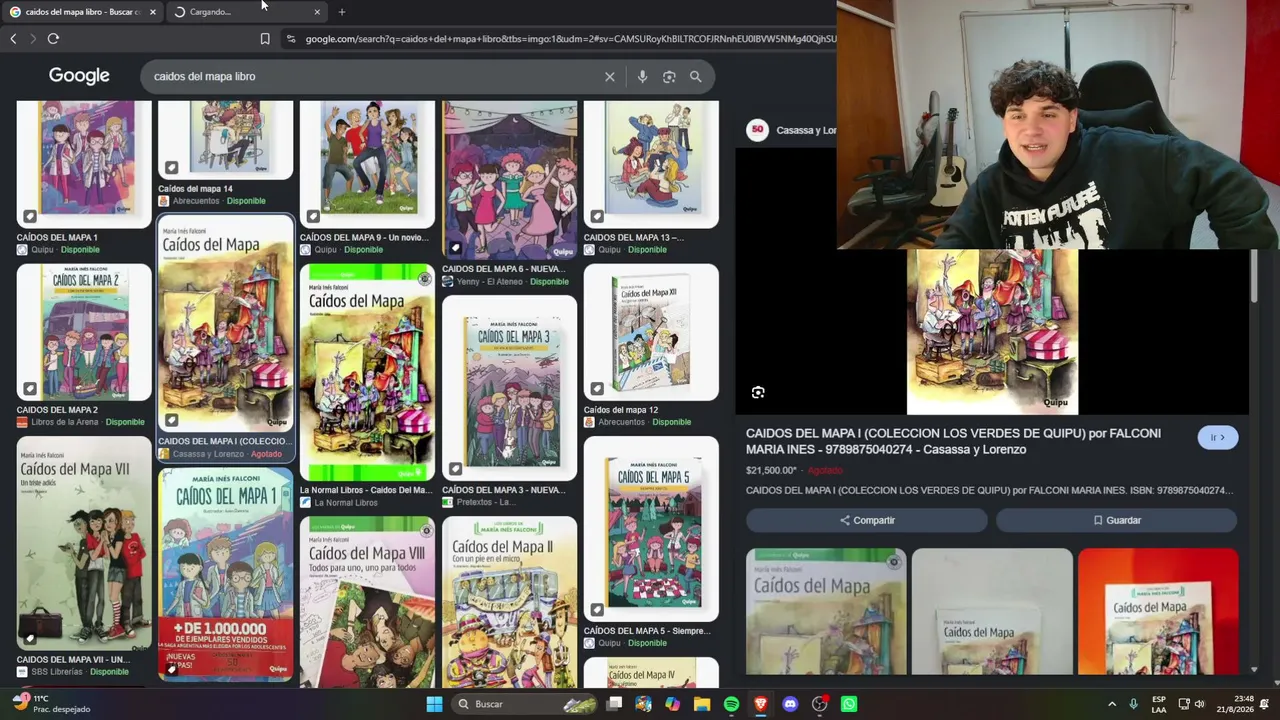This screenshot has width=1280, height=720.
Task: Open the 'Caídos del mapa 14' result caption
Action: [195, 188]
